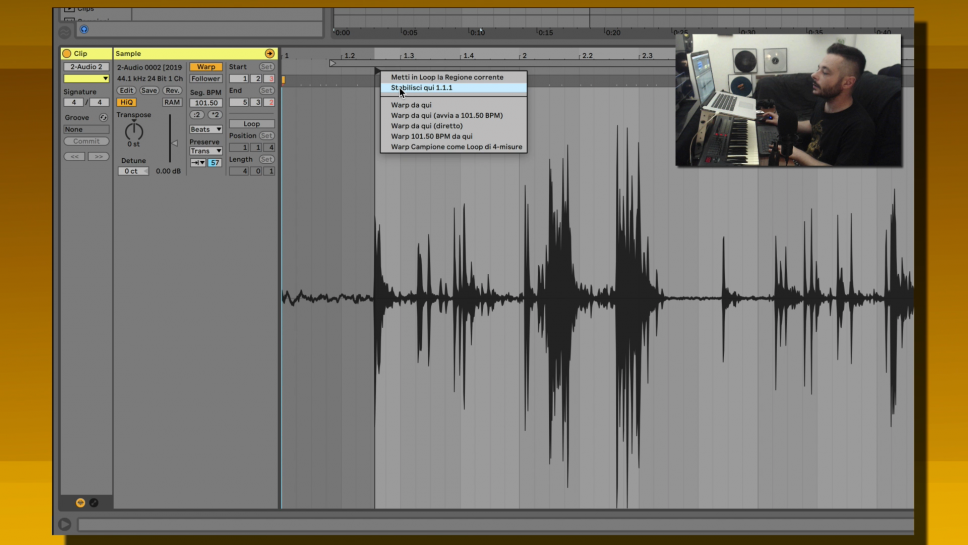Click the Groove hot-swap icon
Image resolution: width=968 pixels, height=545 pixels.
tap(102, 117)
